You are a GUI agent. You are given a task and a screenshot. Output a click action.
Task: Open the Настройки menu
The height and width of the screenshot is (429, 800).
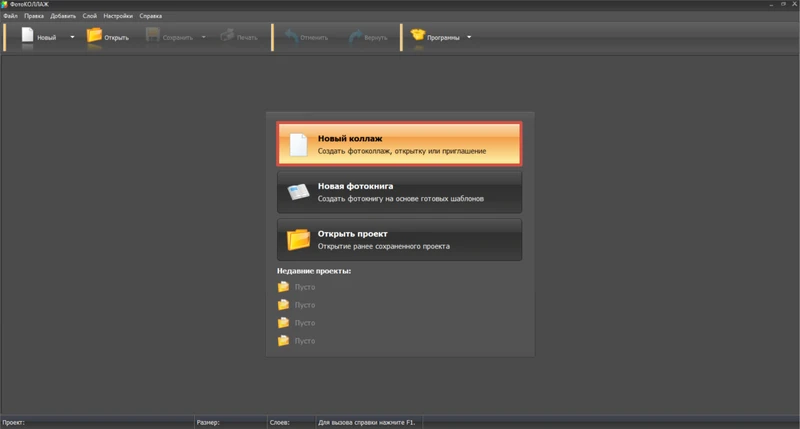pos(118,16)
